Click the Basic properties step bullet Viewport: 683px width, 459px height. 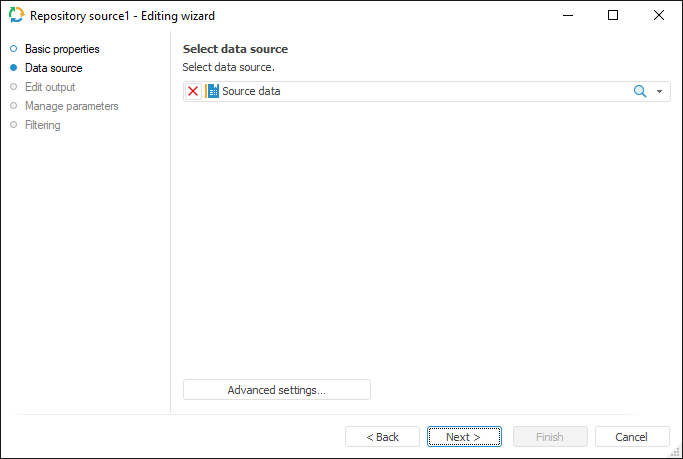coord(13,49)
